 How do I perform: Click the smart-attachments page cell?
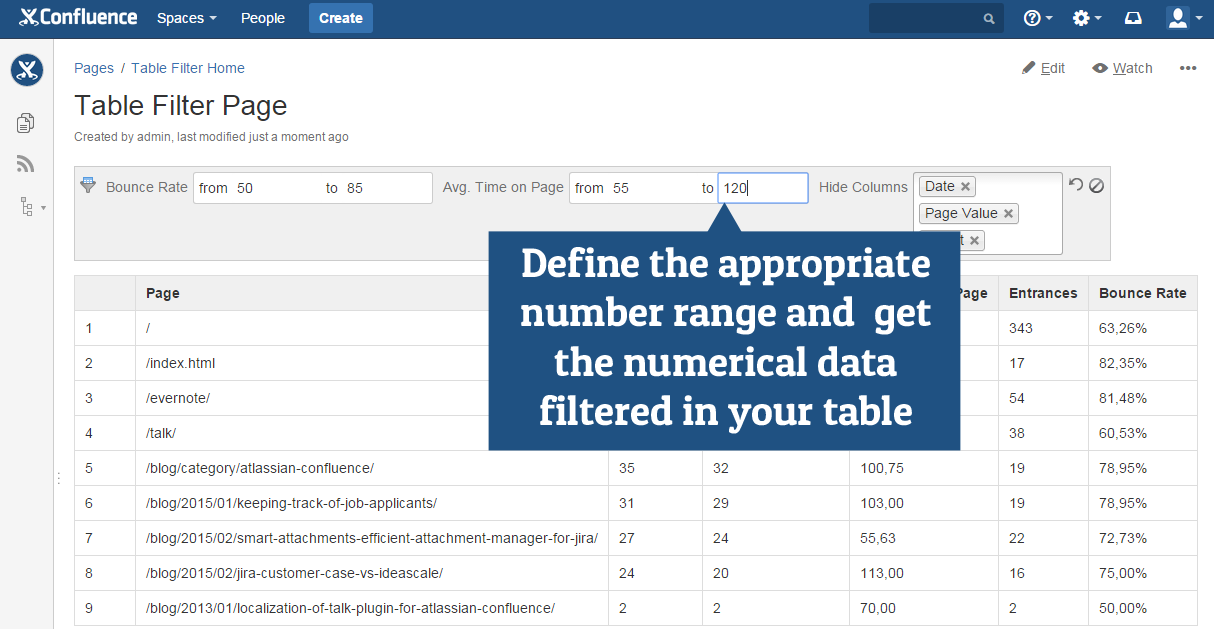[371, 538]
